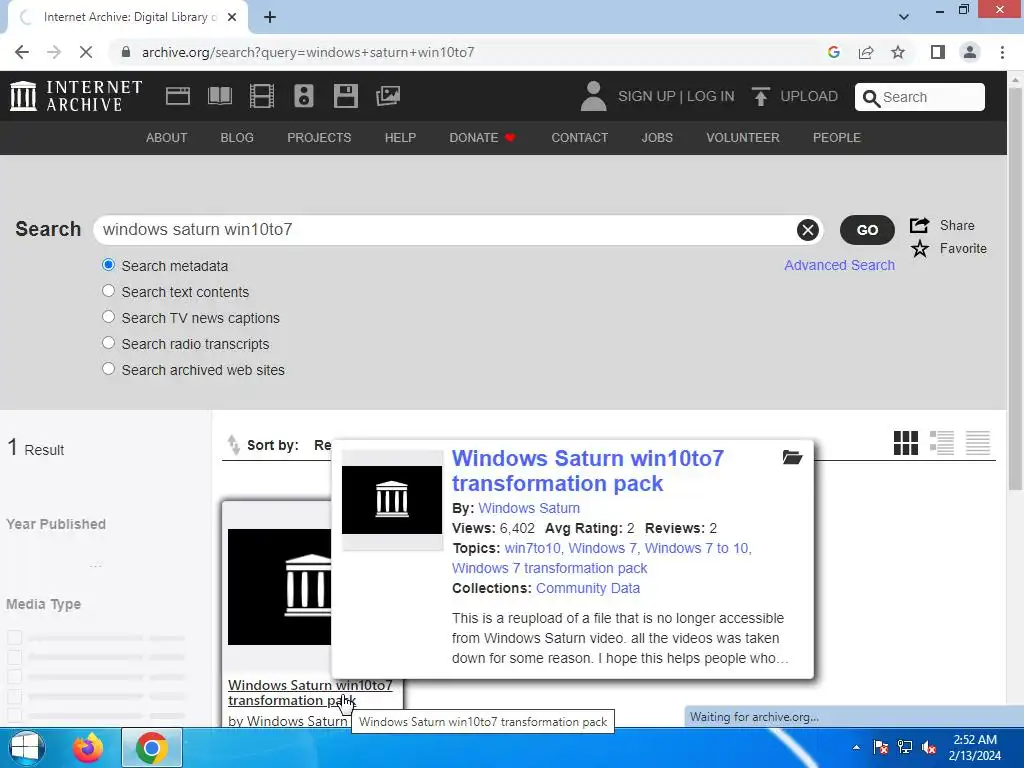The image size is (1024, 768).
Task: Open Chrome side panel
Action: pyautogui.click(x=938, y=52)
